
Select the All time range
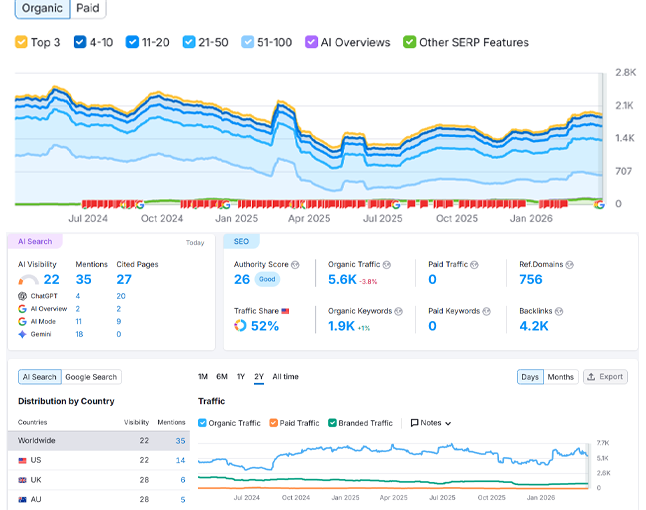pos(285,377)
